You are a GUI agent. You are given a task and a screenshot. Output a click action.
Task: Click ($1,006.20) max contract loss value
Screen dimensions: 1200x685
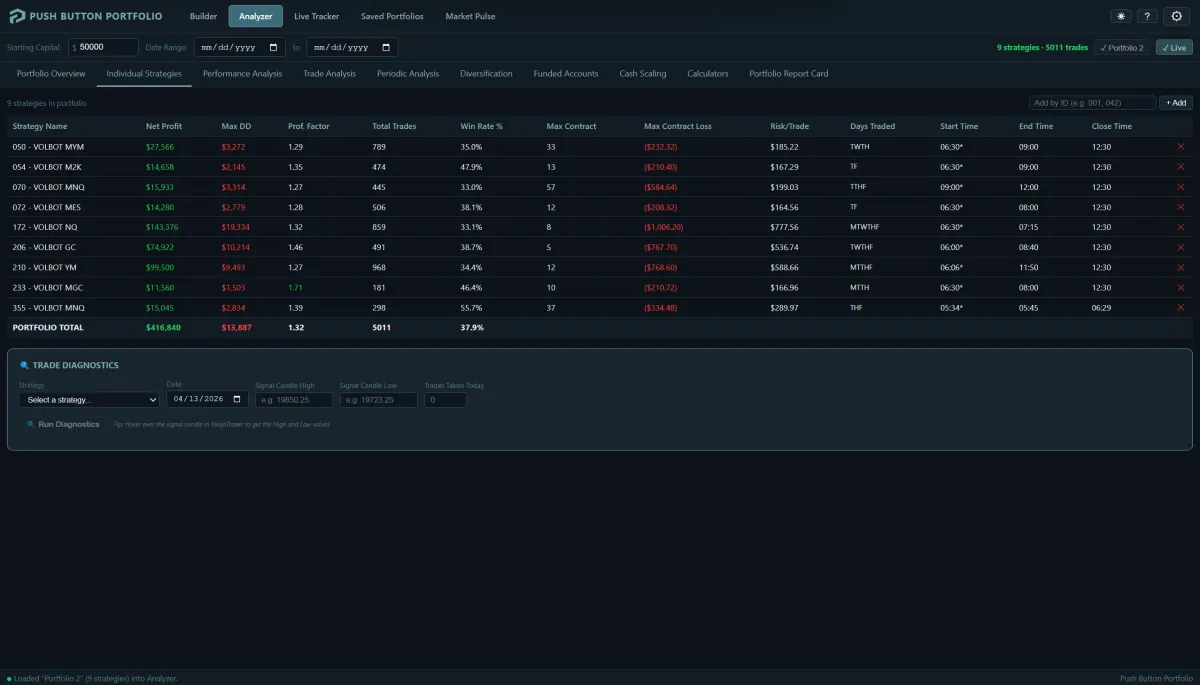tap(664, 227)
